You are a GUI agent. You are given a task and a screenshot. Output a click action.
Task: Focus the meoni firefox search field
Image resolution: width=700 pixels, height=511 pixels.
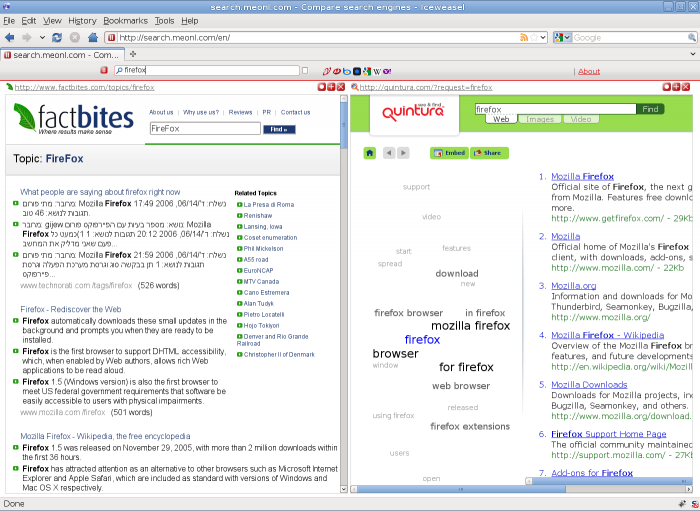207,71
